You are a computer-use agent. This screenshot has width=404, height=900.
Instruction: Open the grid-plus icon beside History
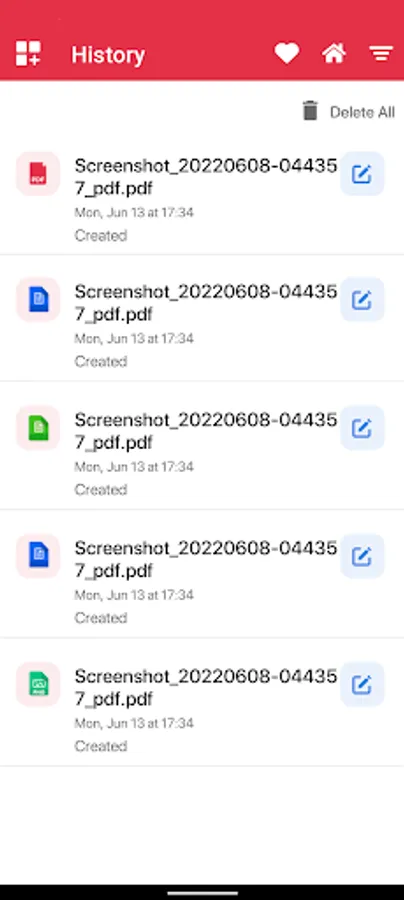click(28, 54)
